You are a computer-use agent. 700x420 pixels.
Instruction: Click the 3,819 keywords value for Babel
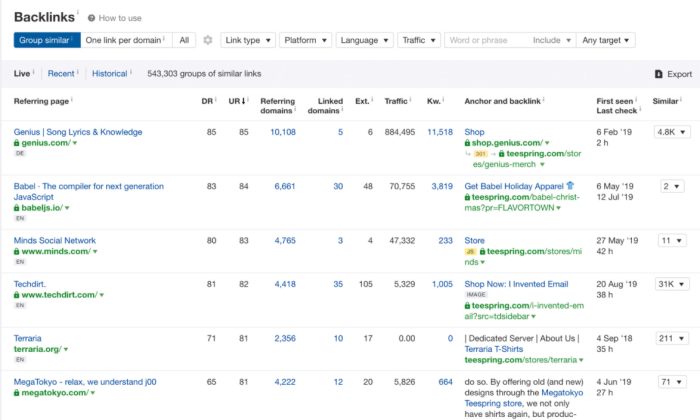(442, 187)
